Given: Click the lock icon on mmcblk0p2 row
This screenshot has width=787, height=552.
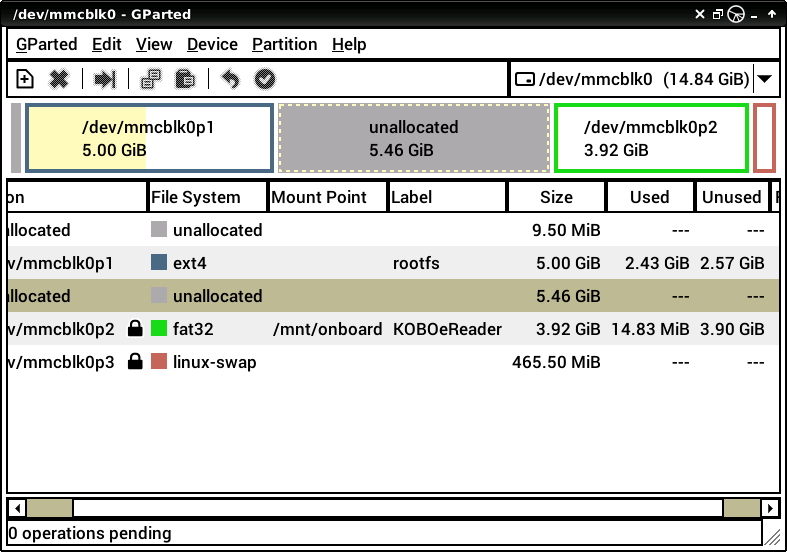Looking at the screenshot, I should coord(135,329).
